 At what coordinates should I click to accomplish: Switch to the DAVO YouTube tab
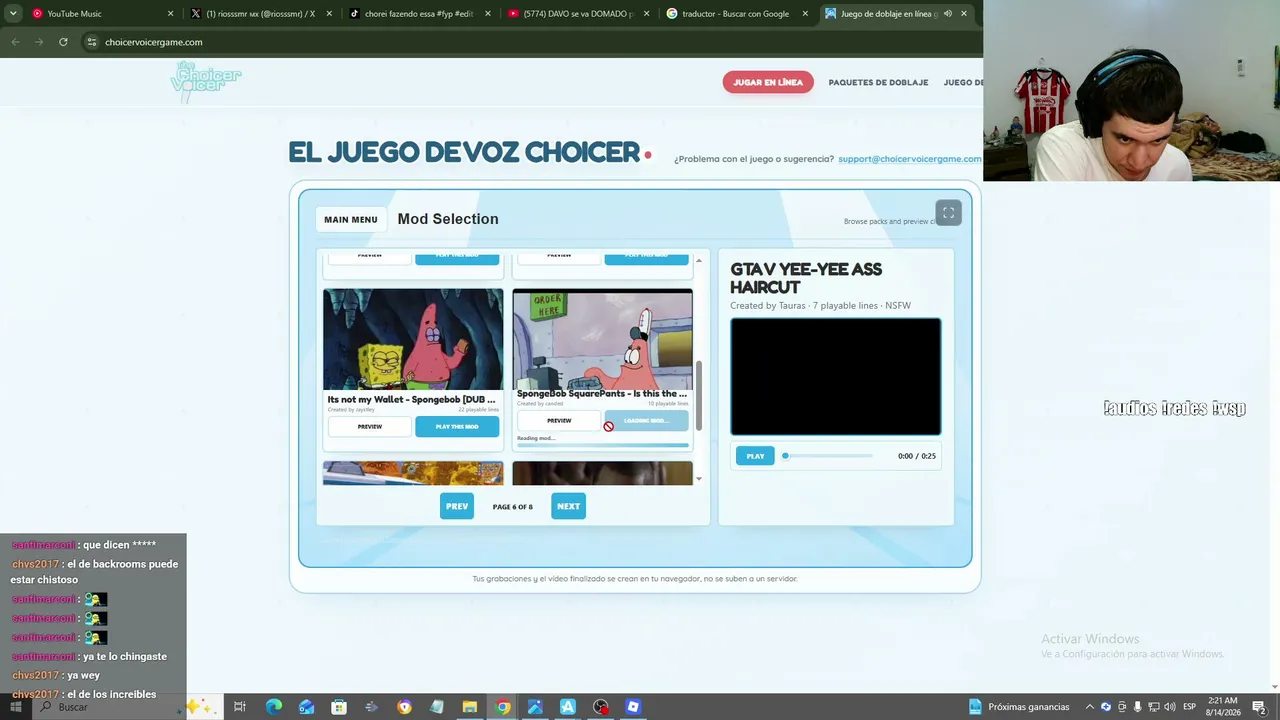[578, 14]
